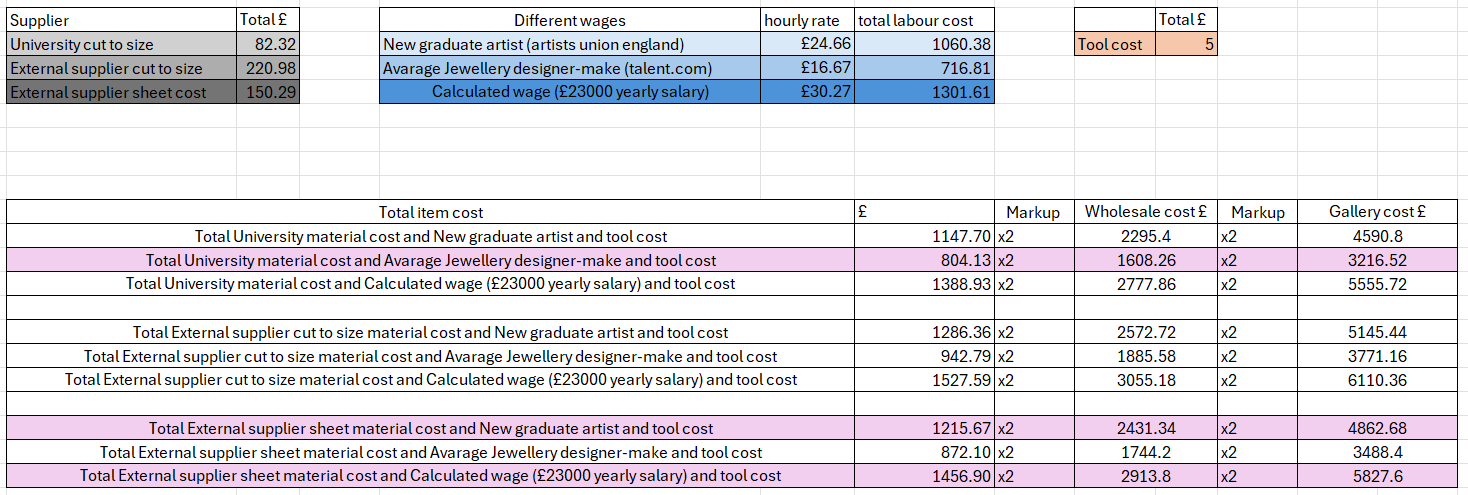Click the 'Different wages' header cell
This screenshot has width=1468, height=495.
[570, 20]
